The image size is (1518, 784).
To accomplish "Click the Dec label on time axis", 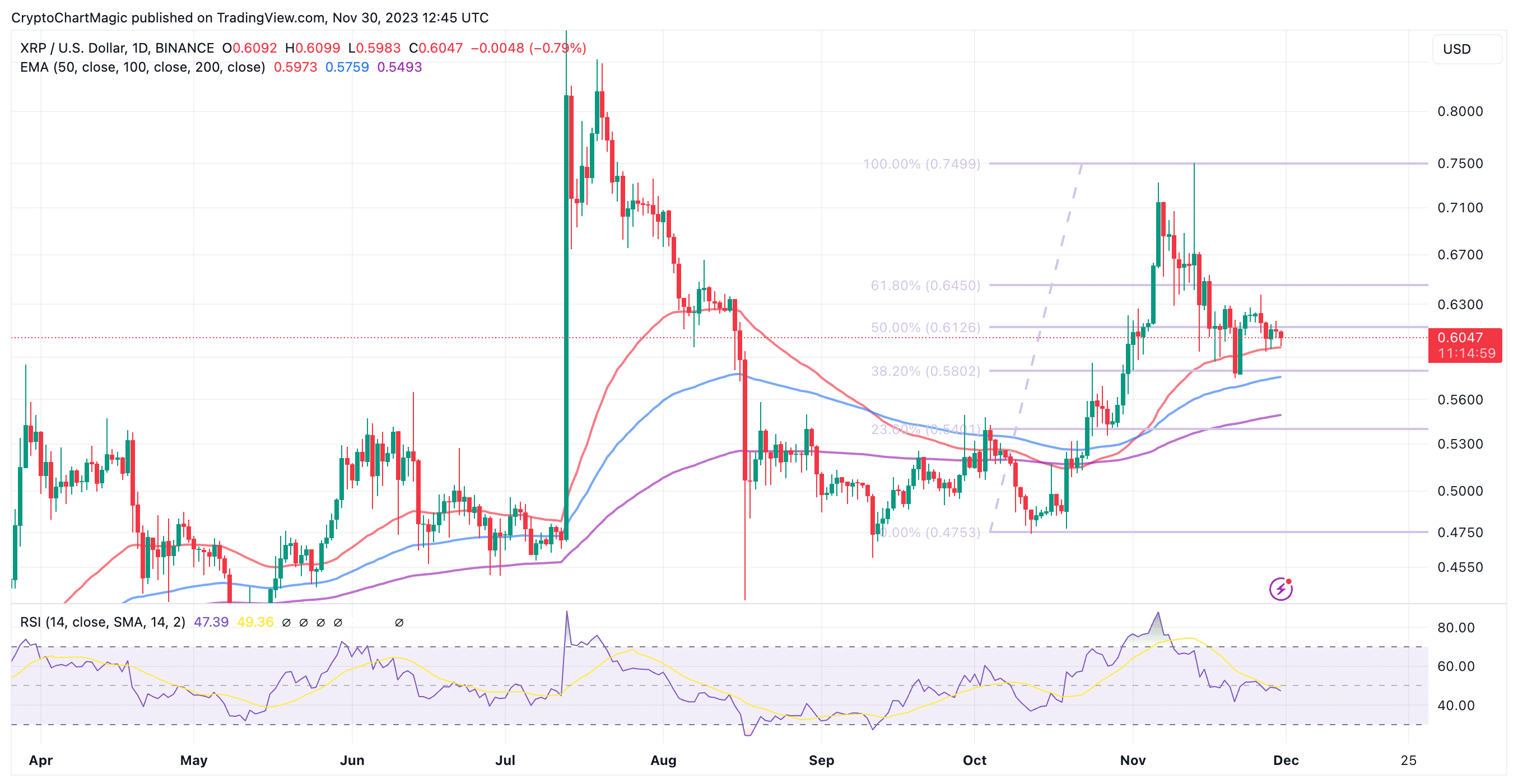I will point(1286,760).
